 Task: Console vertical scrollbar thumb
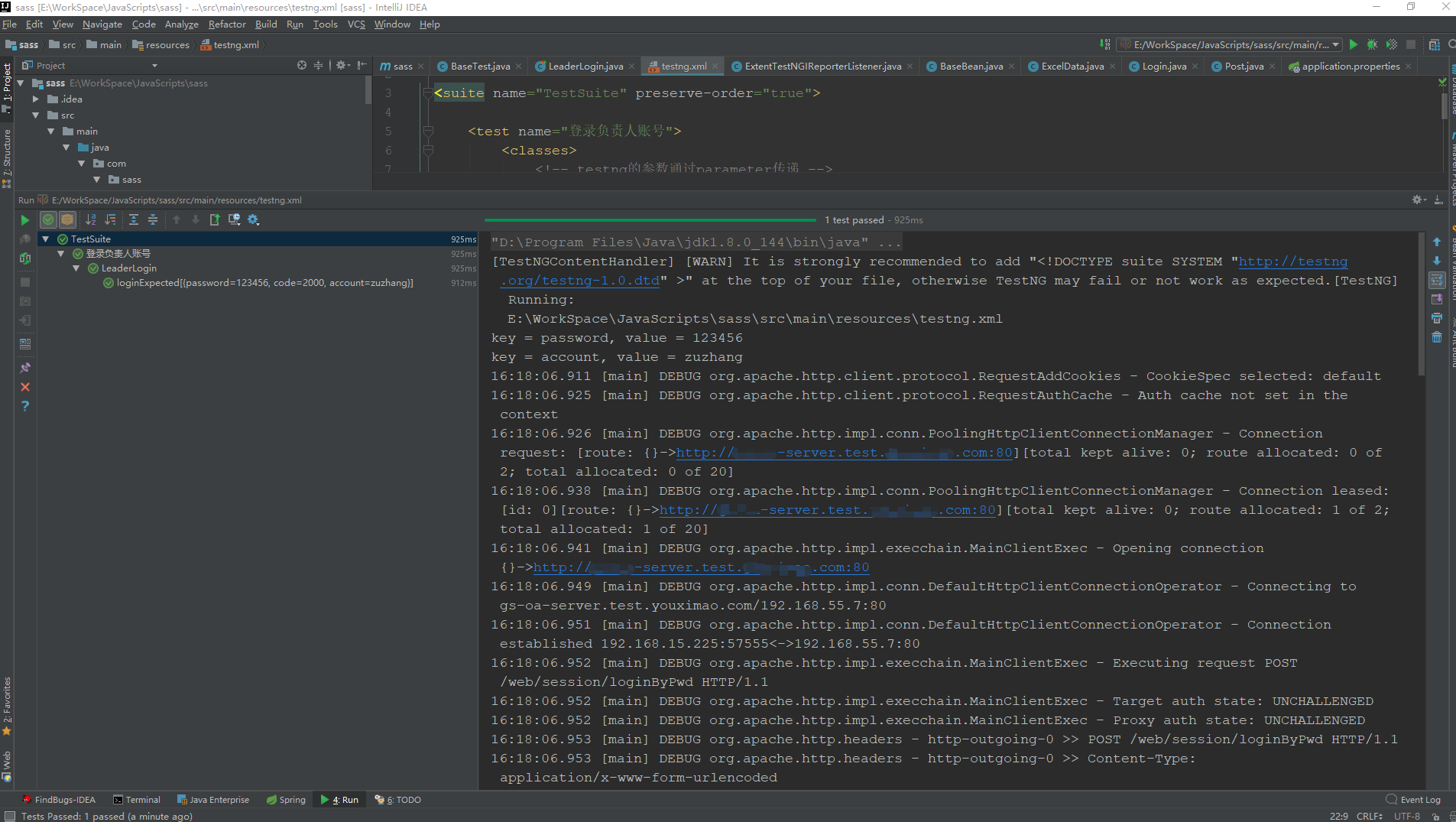[x=1422, y=304]
